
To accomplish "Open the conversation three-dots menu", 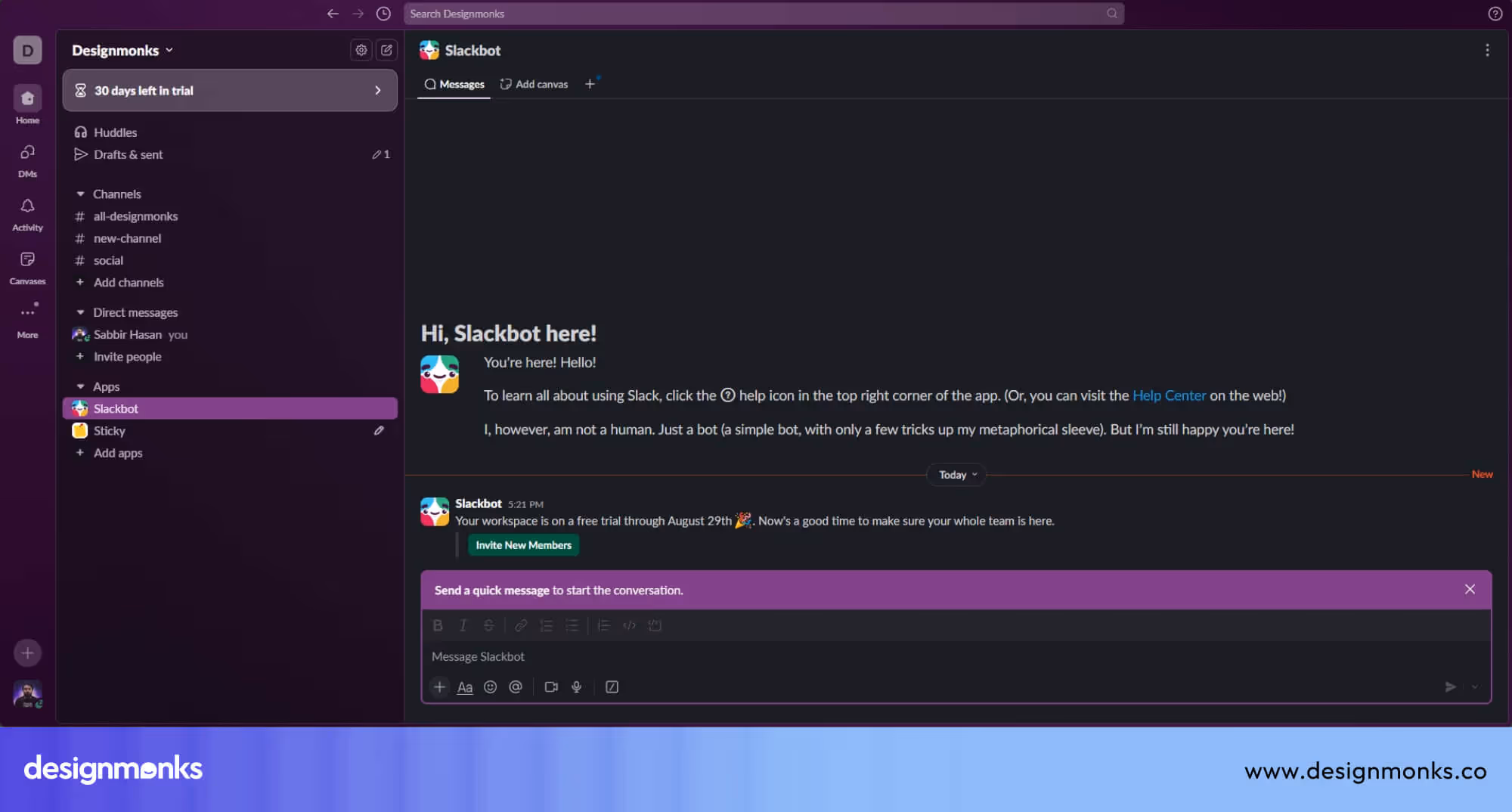I will [1487, 50].
